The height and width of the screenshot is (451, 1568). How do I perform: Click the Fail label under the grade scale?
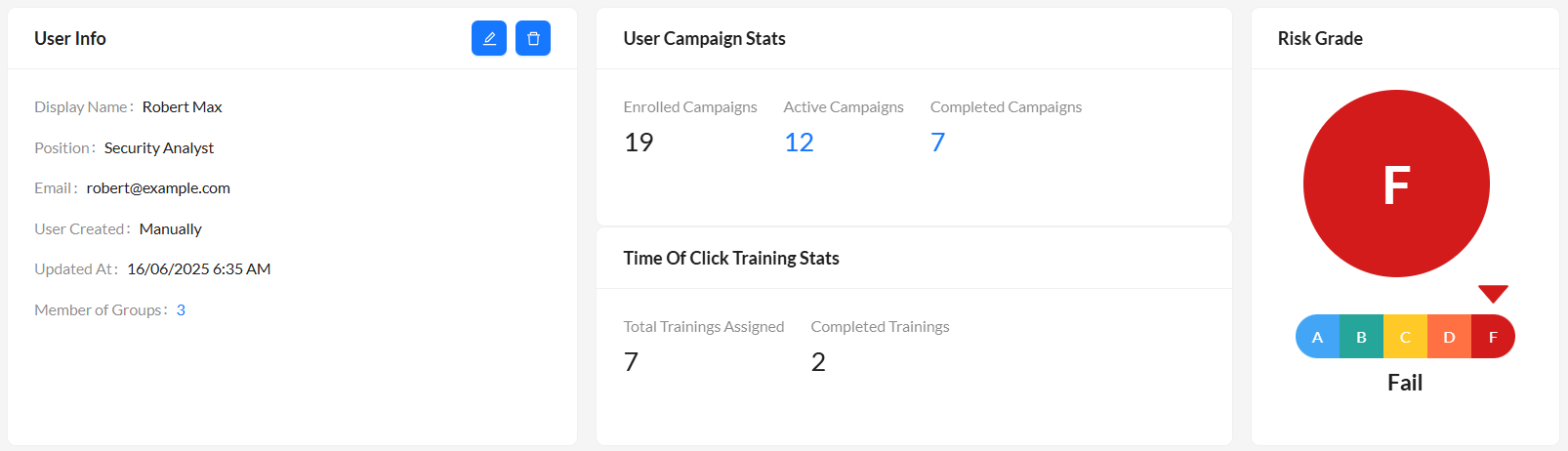(1405, 383)
